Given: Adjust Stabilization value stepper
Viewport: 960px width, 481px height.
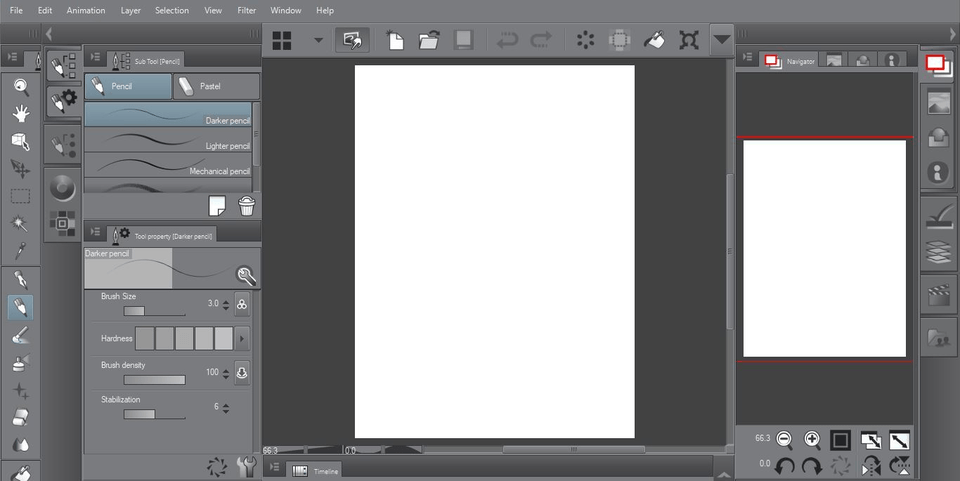Looking at the screenshot, I should tap(226, 408).
